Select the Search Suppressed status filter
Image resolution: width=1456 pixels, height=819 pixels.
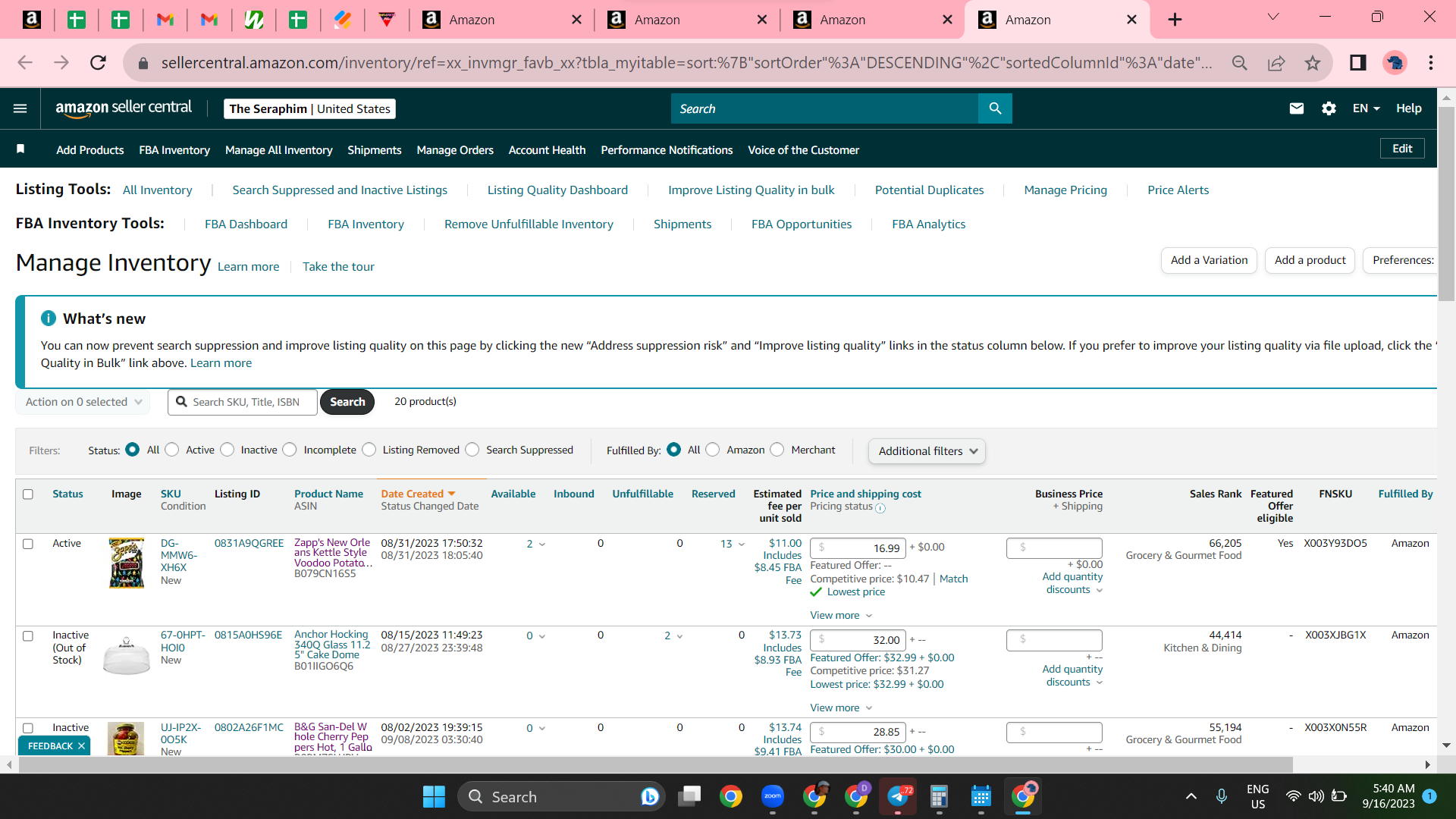(472, 450)
